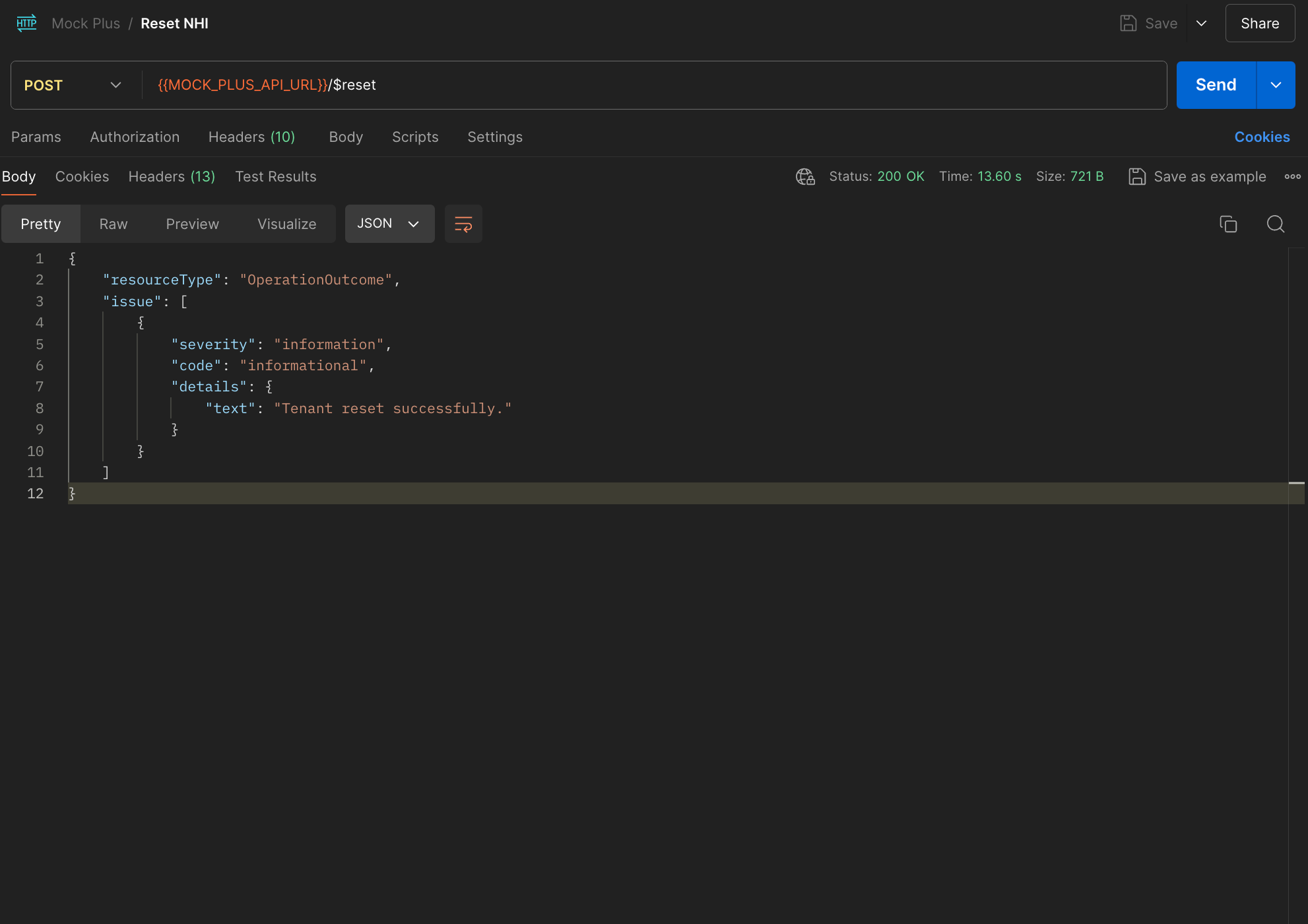Click Save as example button
The width and height of the screenshot is (1308, 924).
(x=1197, y=176)
